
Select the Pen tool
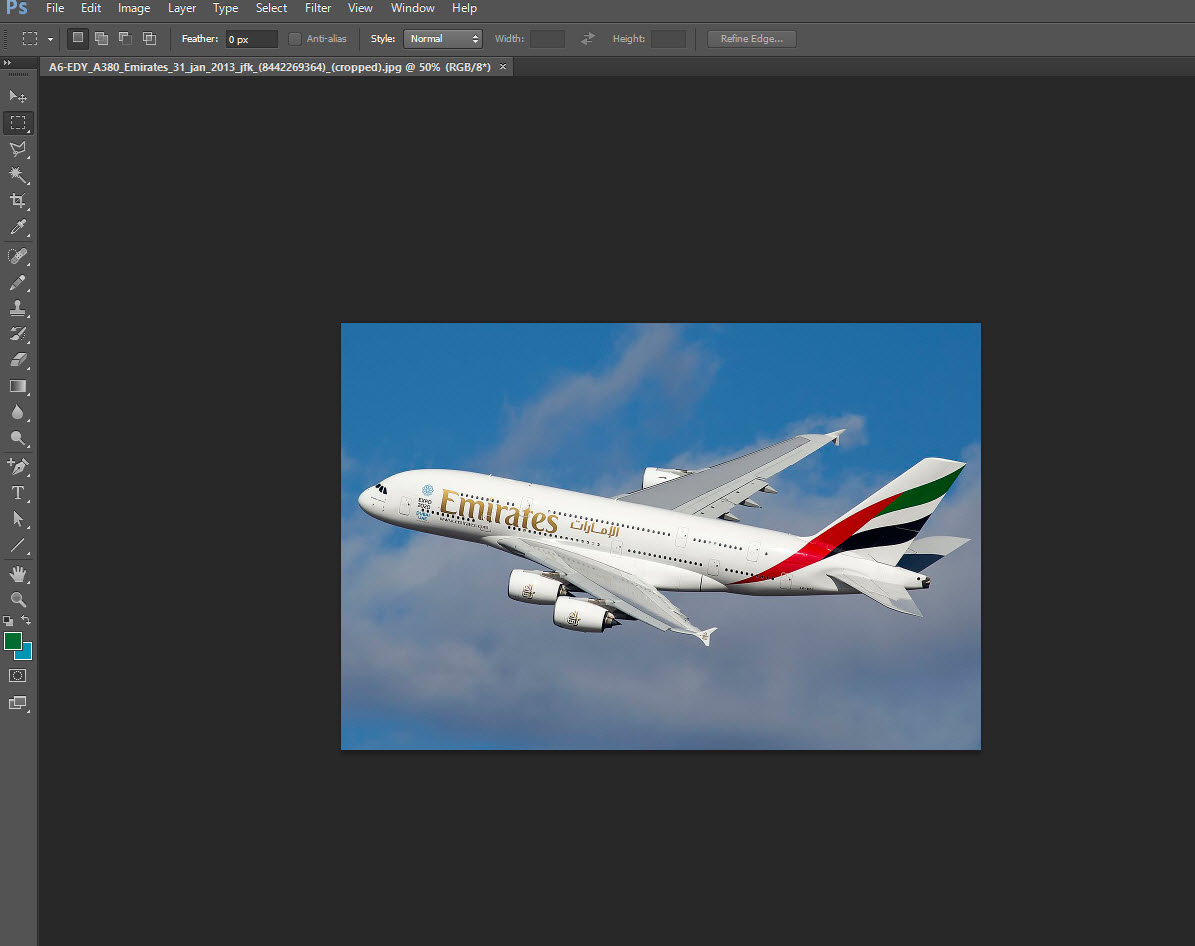click(x=18, y=467)
